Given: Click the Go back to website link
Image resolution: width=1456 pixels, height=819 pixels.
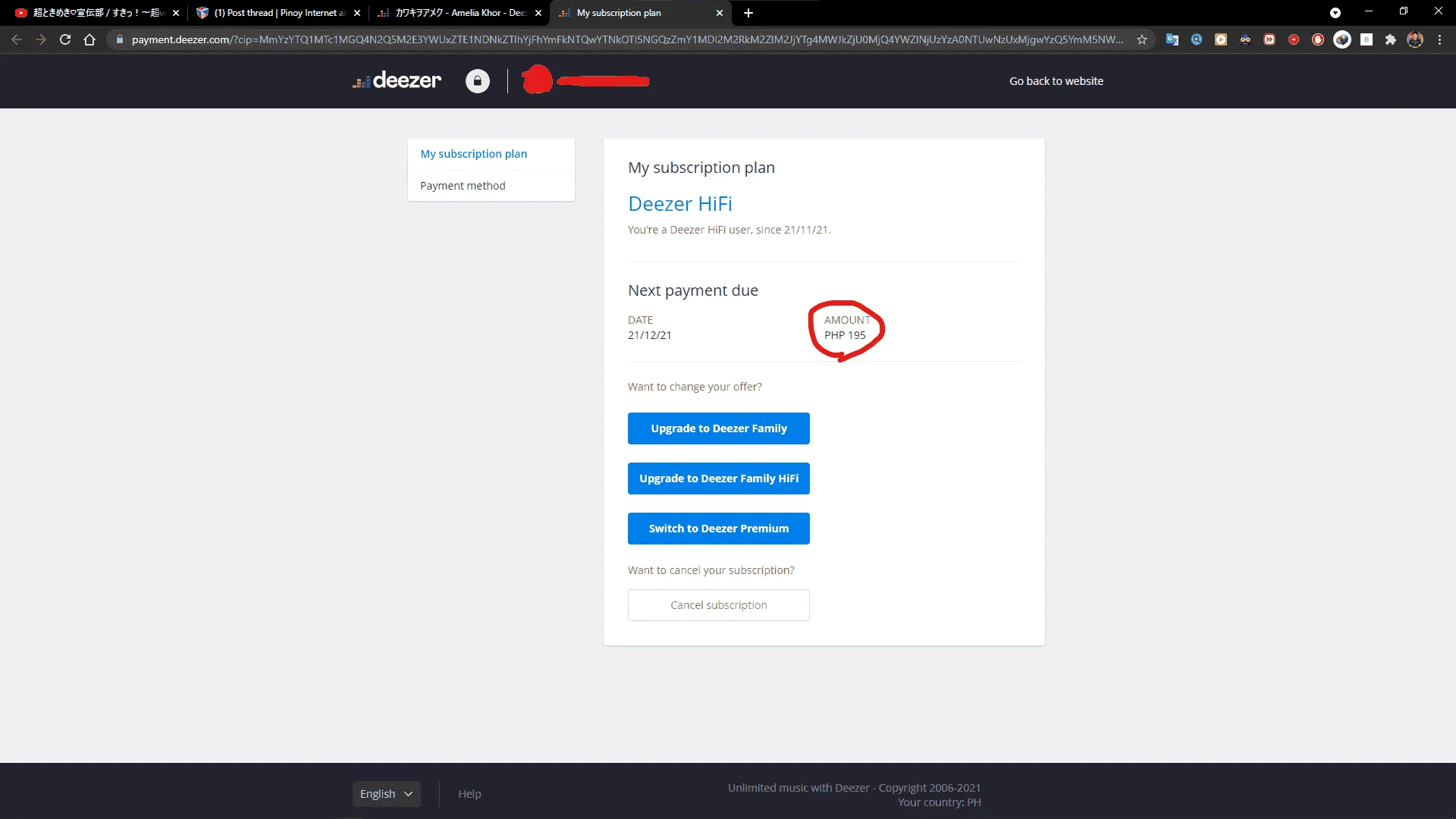Looking at the screenshot, I should pos(1056,81).
